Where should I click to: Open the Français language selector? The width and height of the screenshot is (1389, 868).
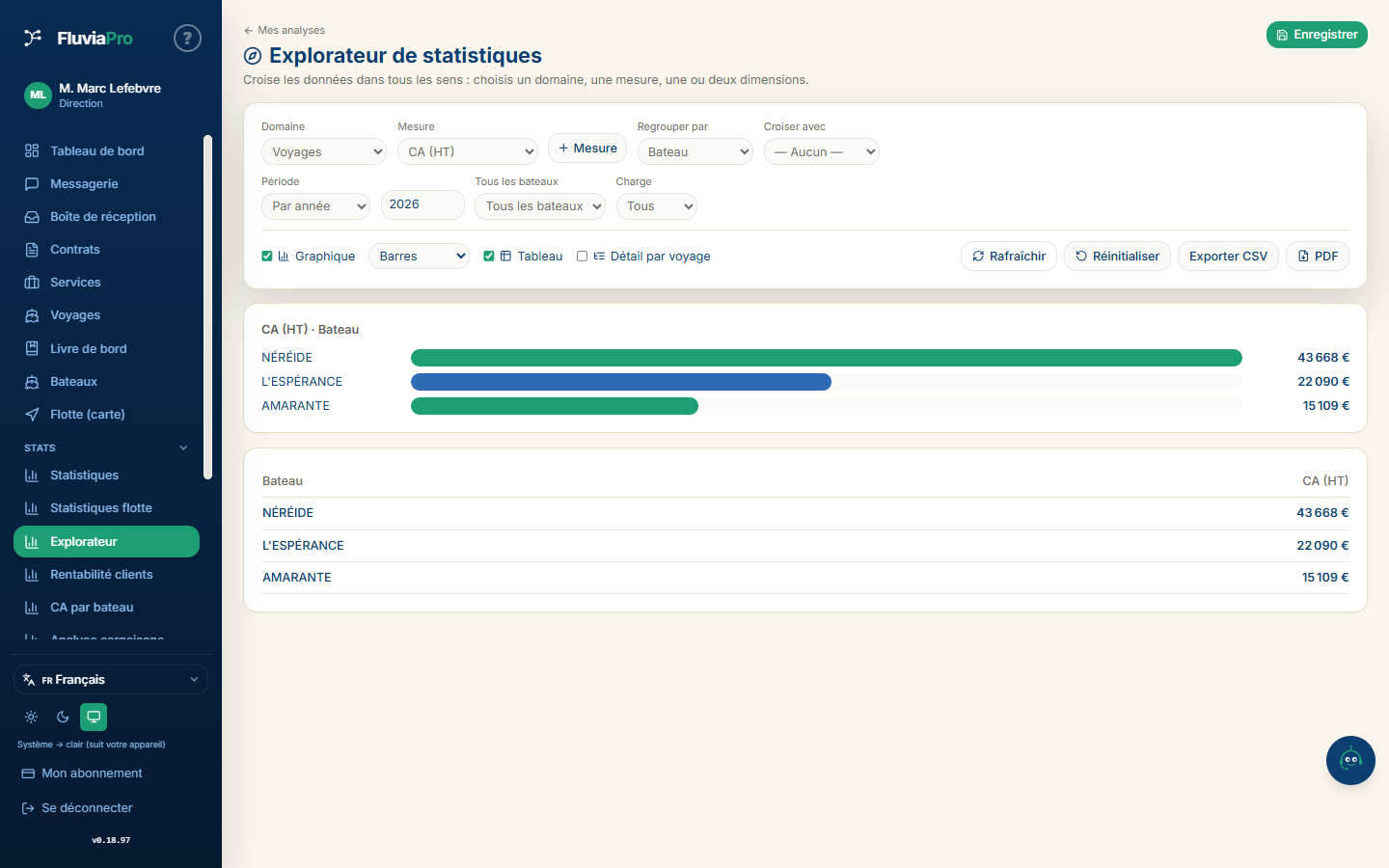coord(111,679)
